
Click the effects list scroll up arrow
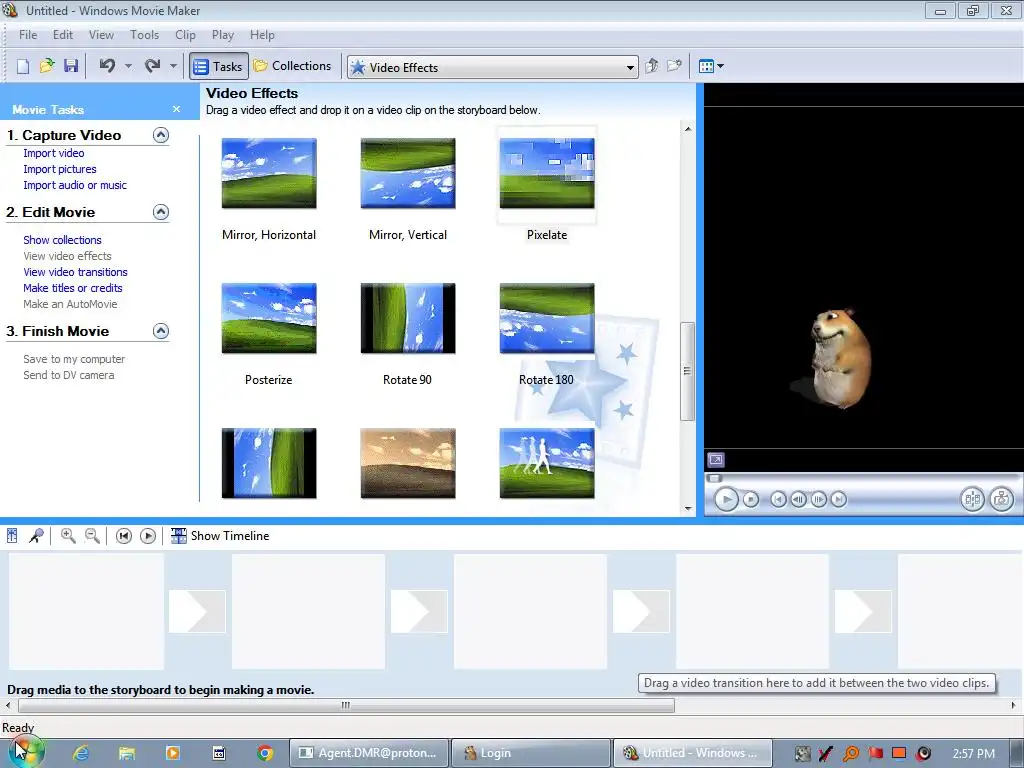tap(688, 129)
